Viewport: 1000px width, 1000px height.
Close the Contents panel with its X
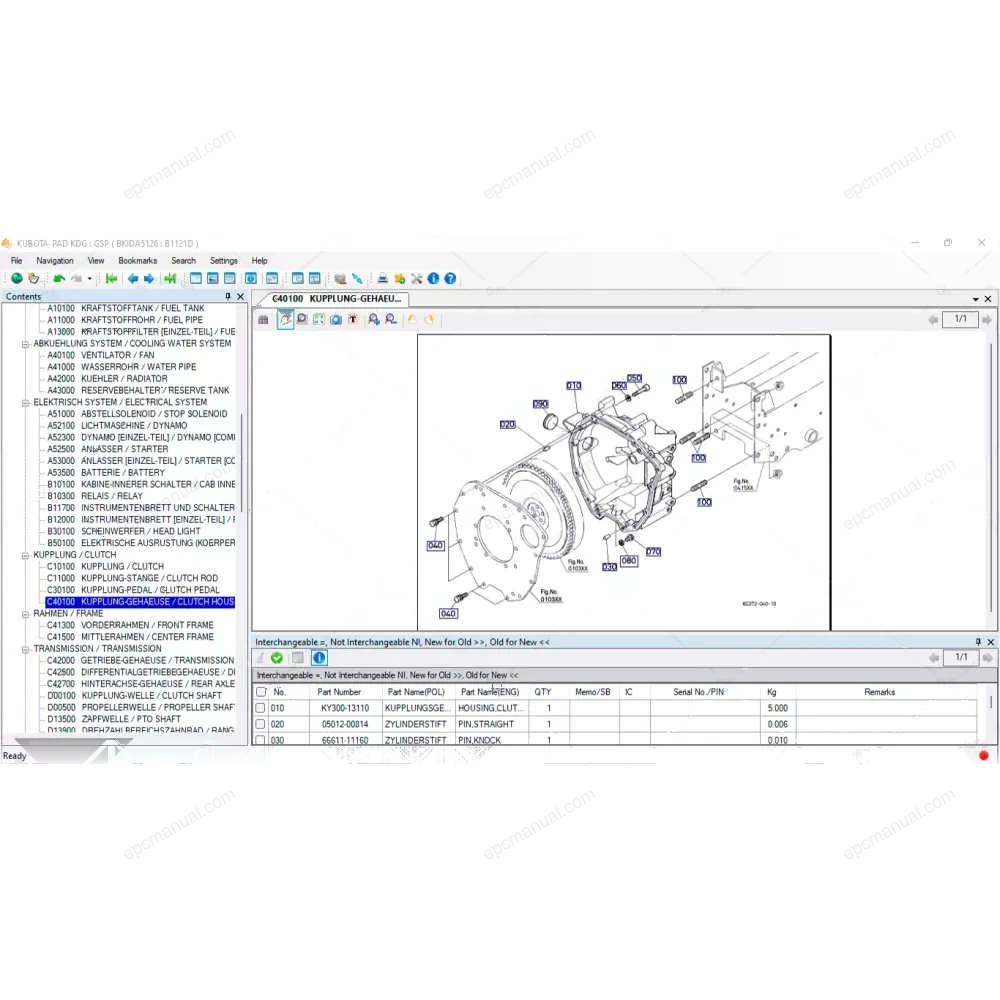(240, 297)
